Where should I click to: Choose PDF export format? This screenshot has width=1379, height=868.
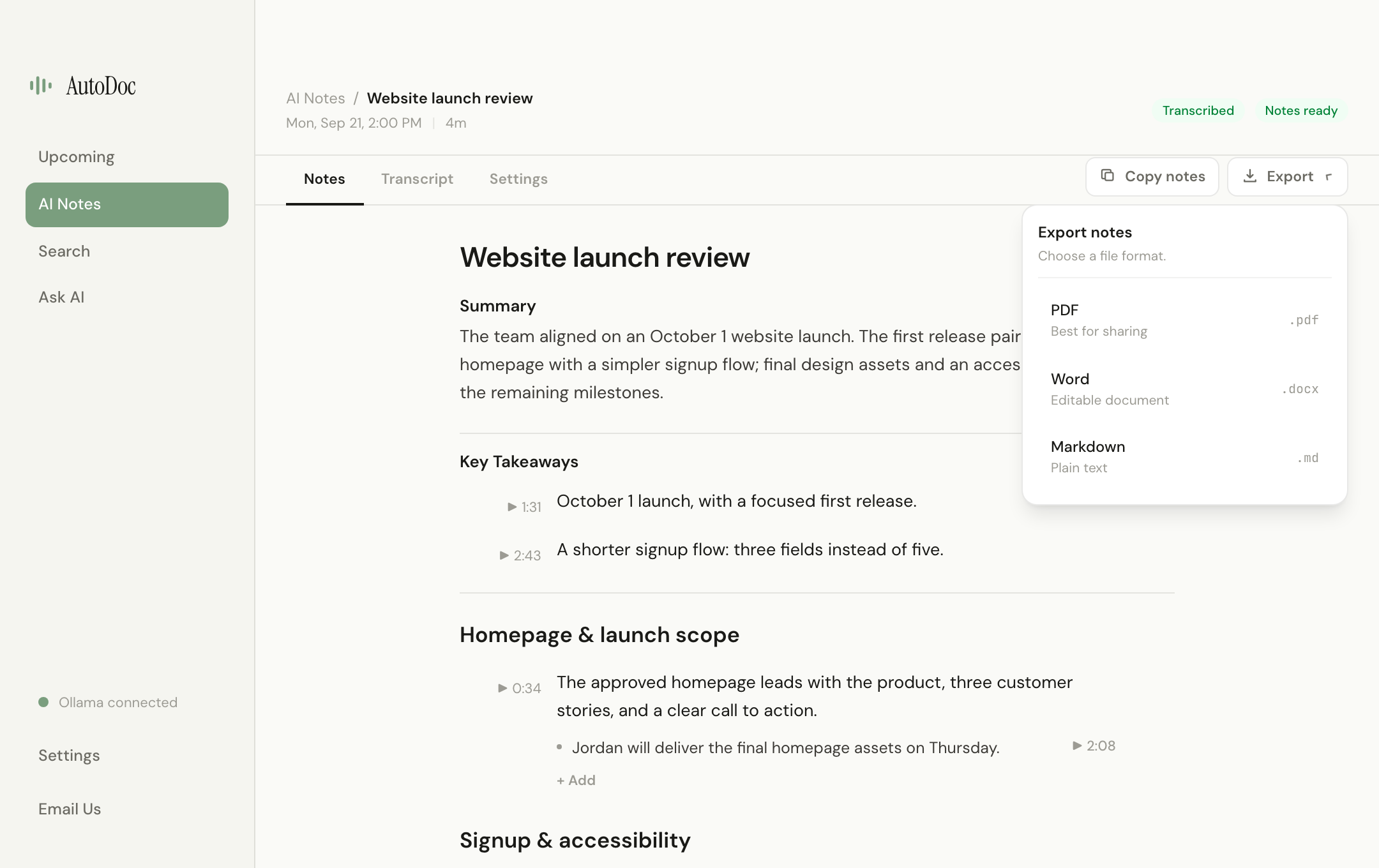coord(1184,320)
